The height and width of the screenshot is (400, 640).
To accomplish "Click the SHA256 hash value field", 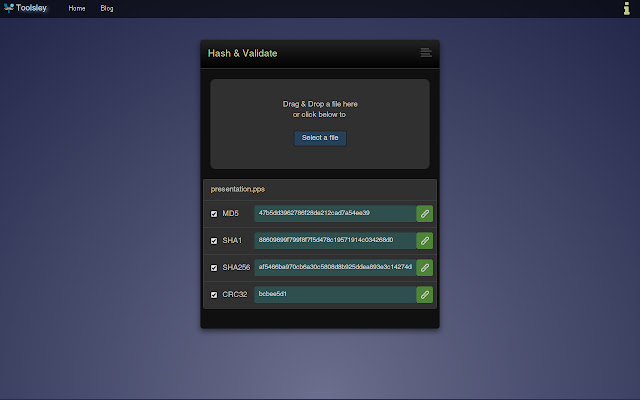I will pos(335,268).
